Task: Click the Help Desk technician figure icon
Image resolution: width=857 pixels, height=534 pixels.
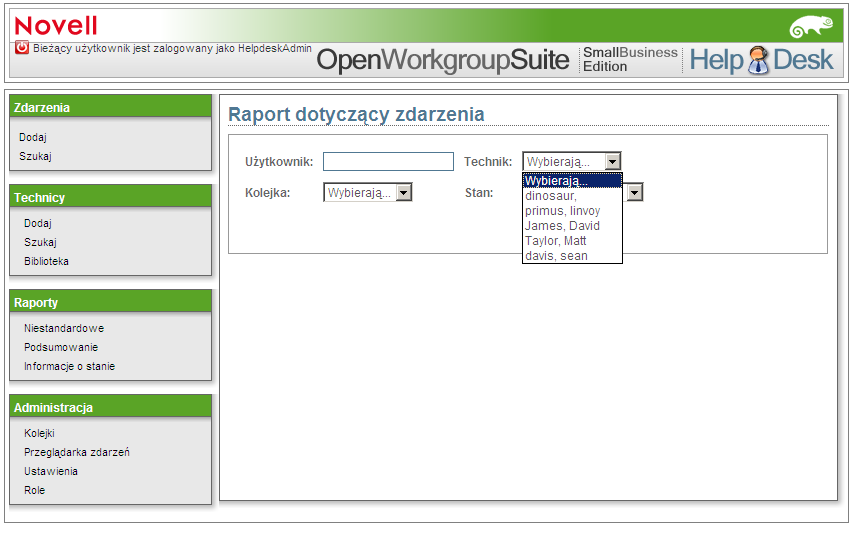Action: (758, 60)
